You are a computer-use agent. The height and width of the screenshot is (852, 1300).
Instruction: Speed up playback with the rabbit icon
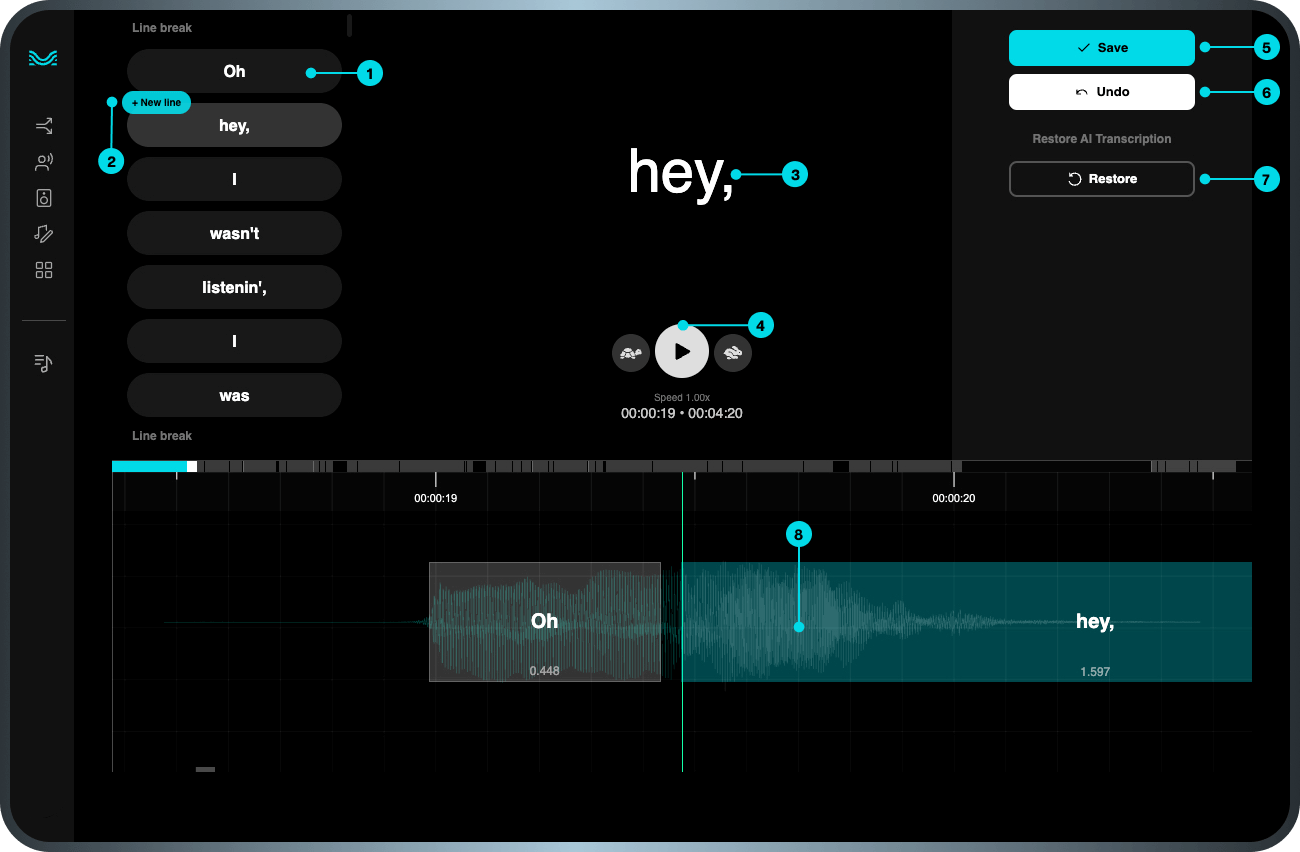coord(733,352)
